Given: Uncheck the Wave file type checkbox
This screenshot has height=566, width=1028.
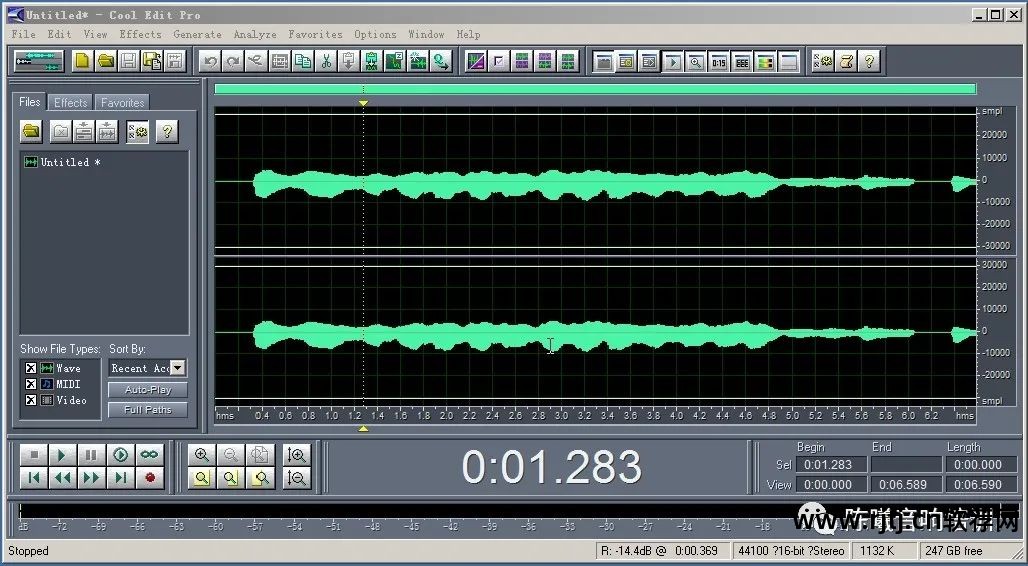Looking at the screenshot, I should coord(30,368).
